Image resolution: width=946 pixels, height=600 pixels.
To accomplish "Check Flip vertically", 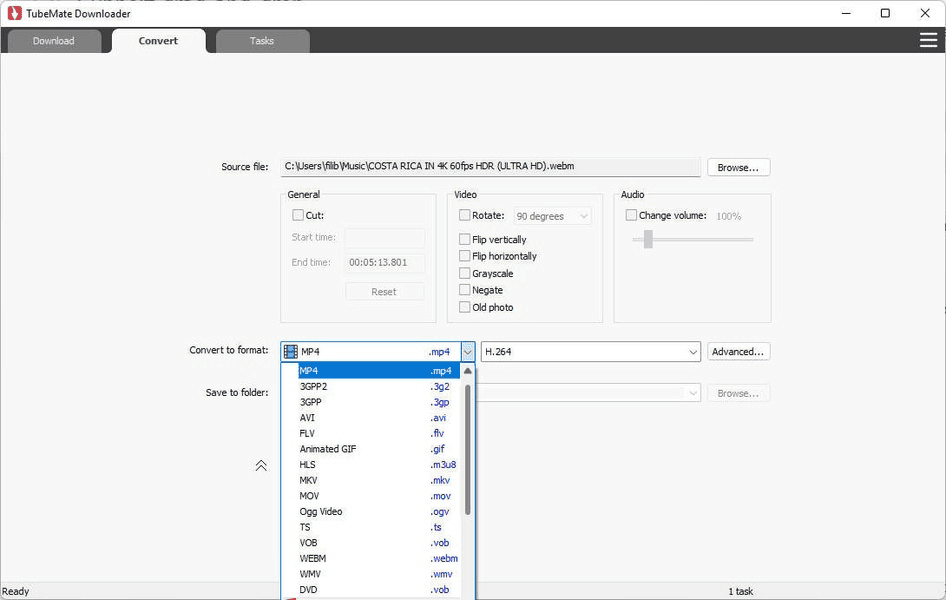I will pyautogui.click(x=463, y=239).
